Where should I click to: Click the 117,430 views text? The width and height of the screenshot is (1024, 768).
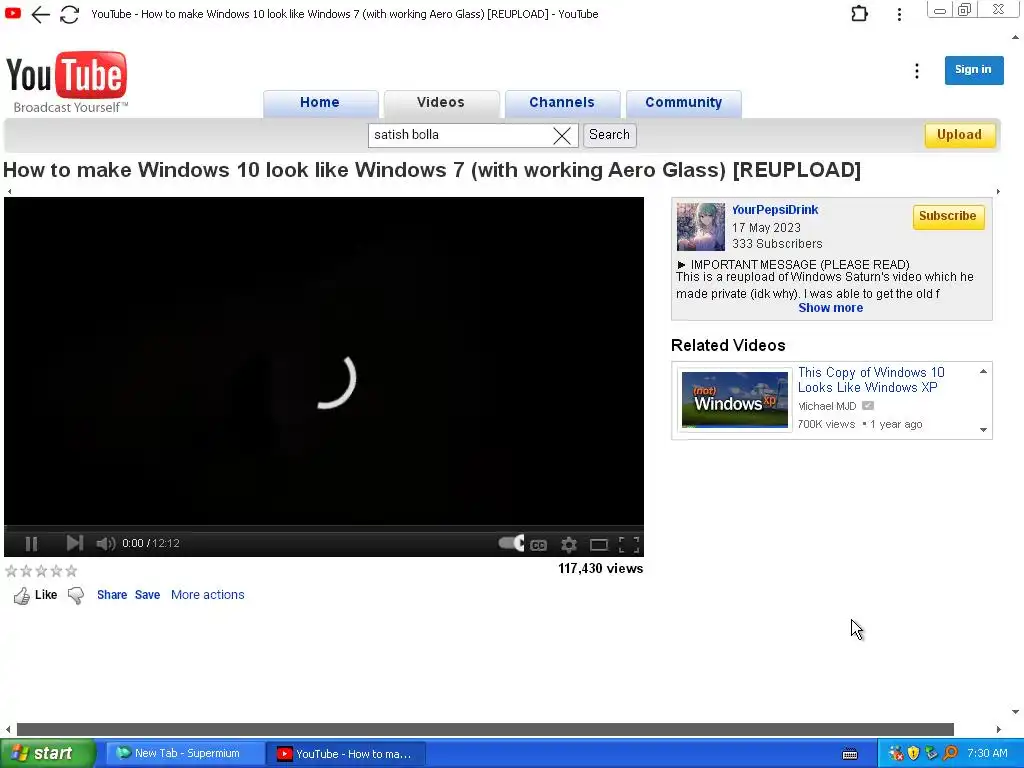pyautogui.click(x=601, y=569)
